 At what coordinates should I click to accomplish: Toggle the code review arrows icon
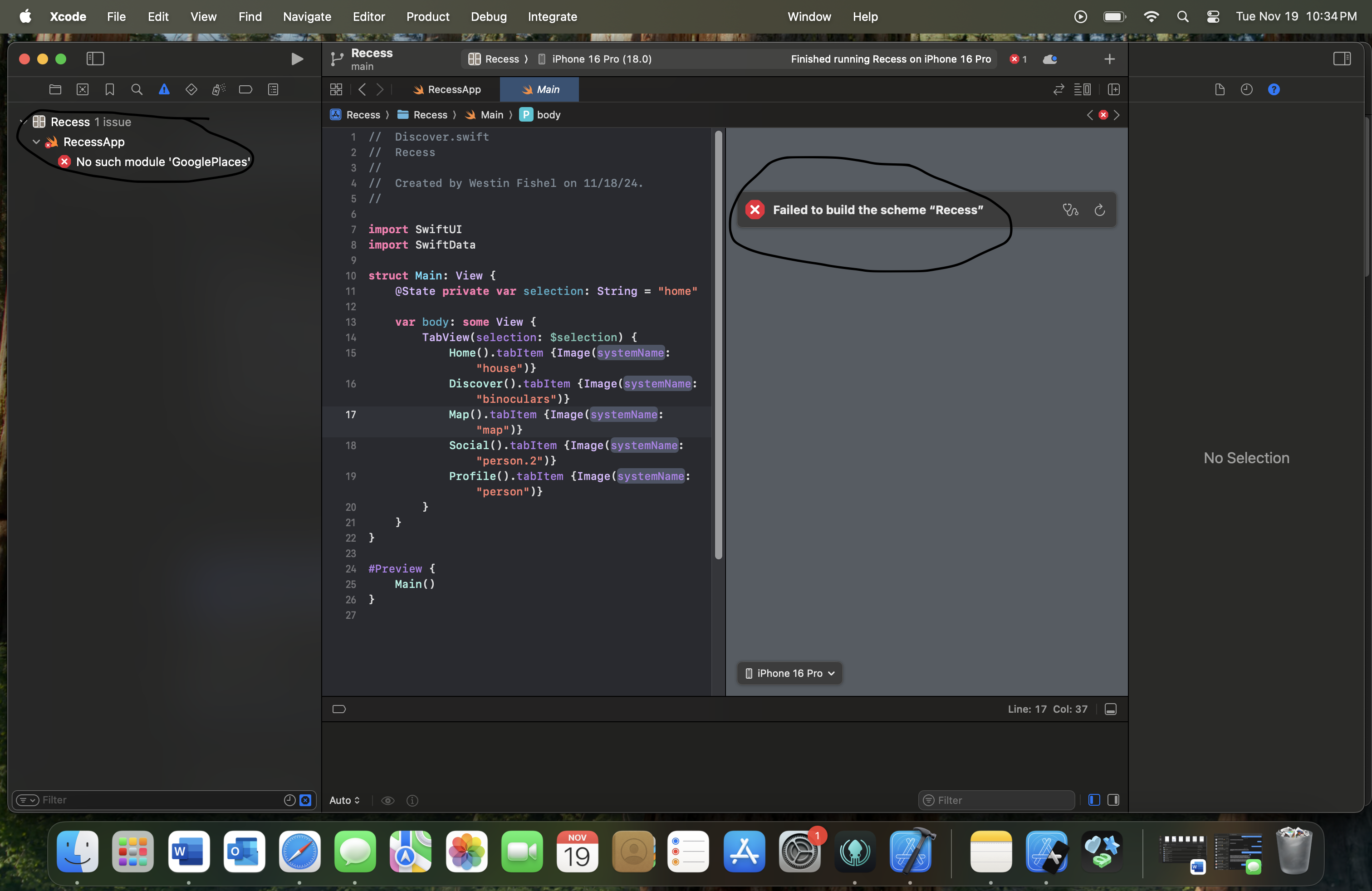(x=1058, y=89)
